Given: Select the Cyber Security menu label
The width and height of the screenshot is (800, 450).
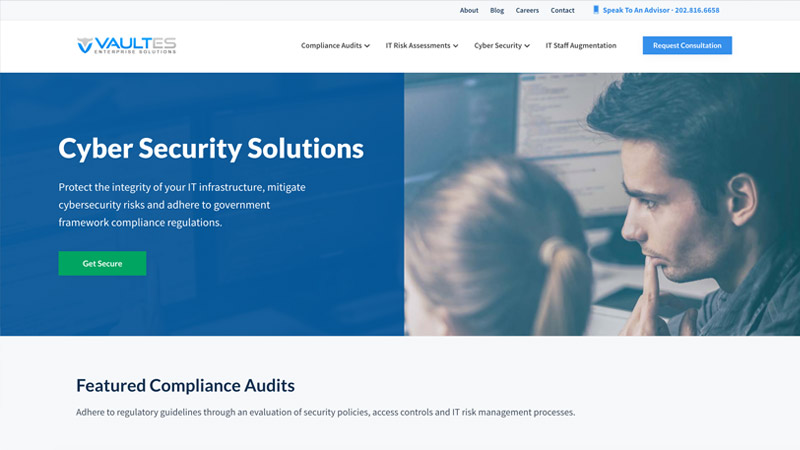Looking at the screenshot, I should (497, 46).
